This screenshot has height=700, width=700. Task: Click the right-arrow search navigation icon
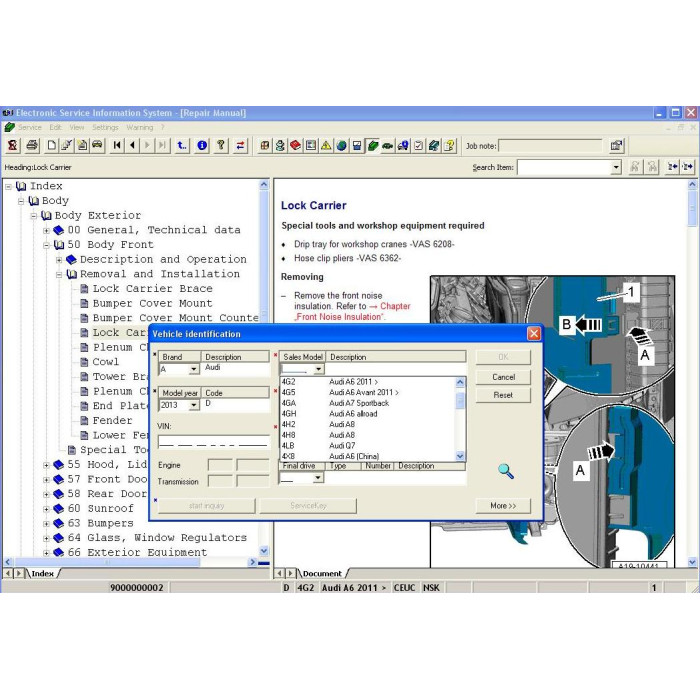pos(687,167)
